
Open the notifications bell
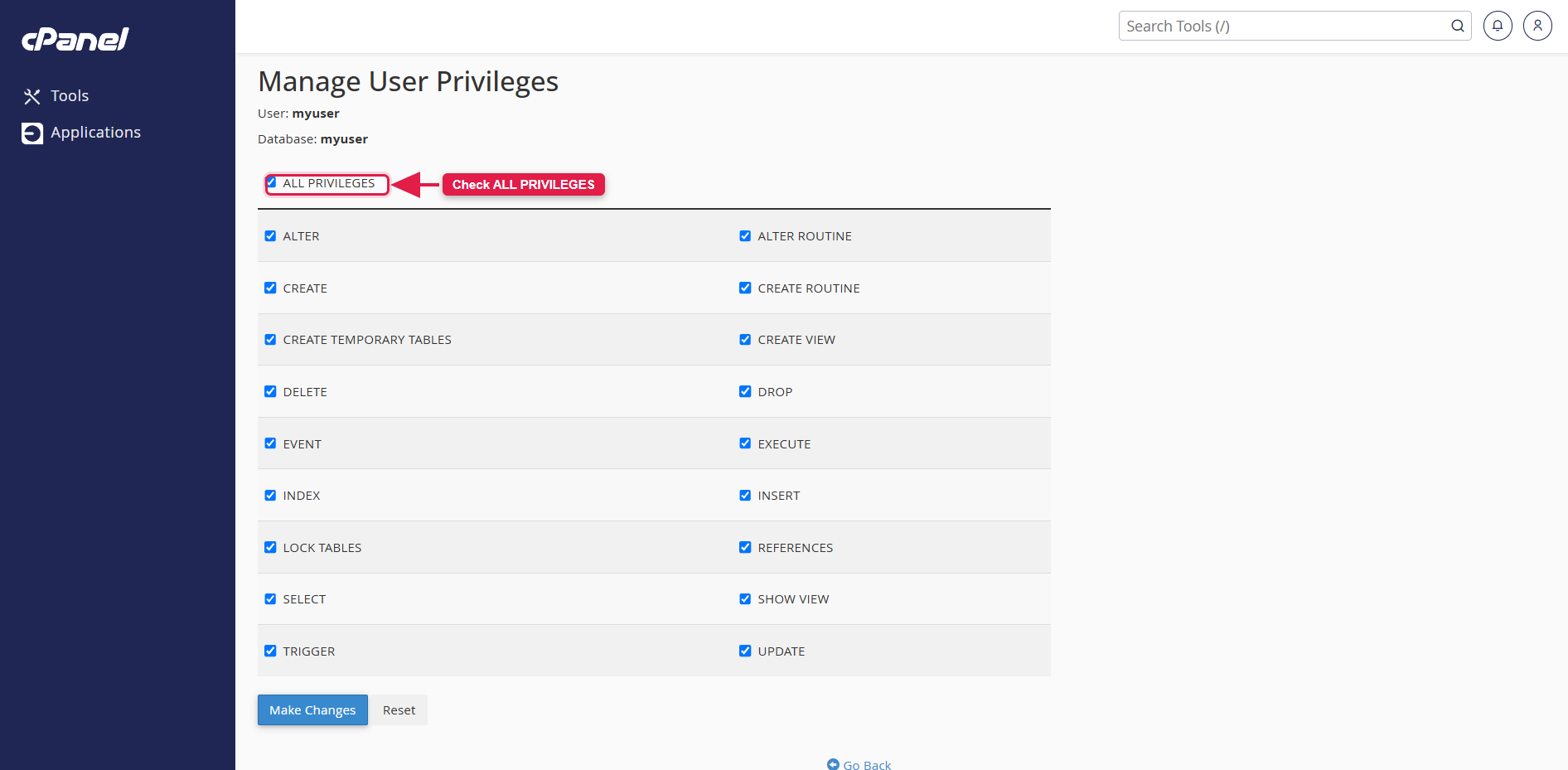1498,26
